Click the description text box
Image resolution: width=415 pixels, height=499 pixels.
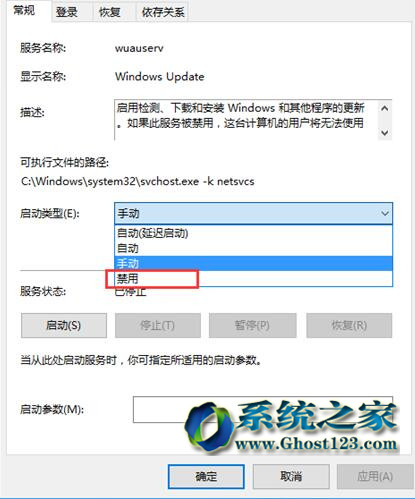click(246, 120)
